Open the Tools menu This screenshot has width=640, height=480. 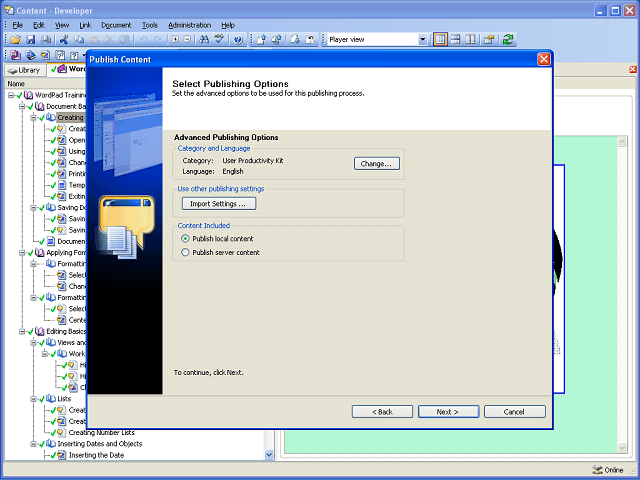point(150,25)
